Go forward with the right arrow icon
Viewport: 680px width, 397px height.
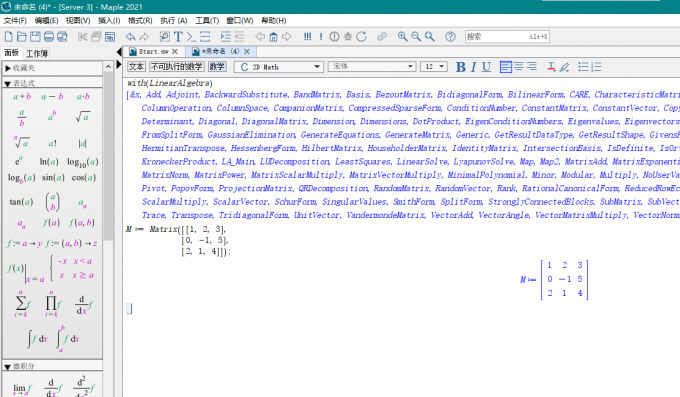tap(287, 37)
